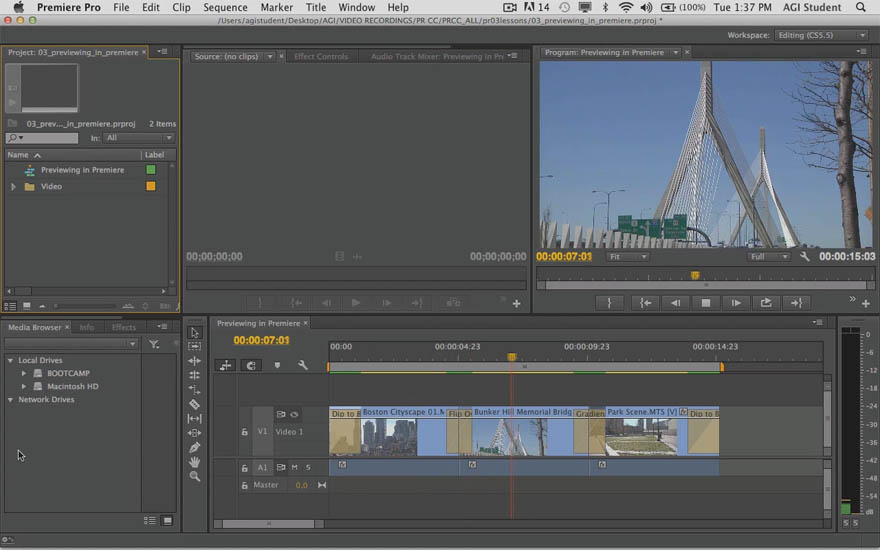The image size is (880, 550).
Task: Open timeline display settings wrench
Action: tap(303, 365)
